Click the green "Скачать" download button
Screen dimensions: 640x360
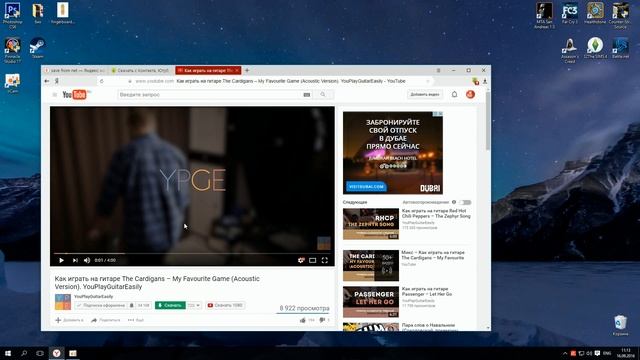click(x=170, y=305)
